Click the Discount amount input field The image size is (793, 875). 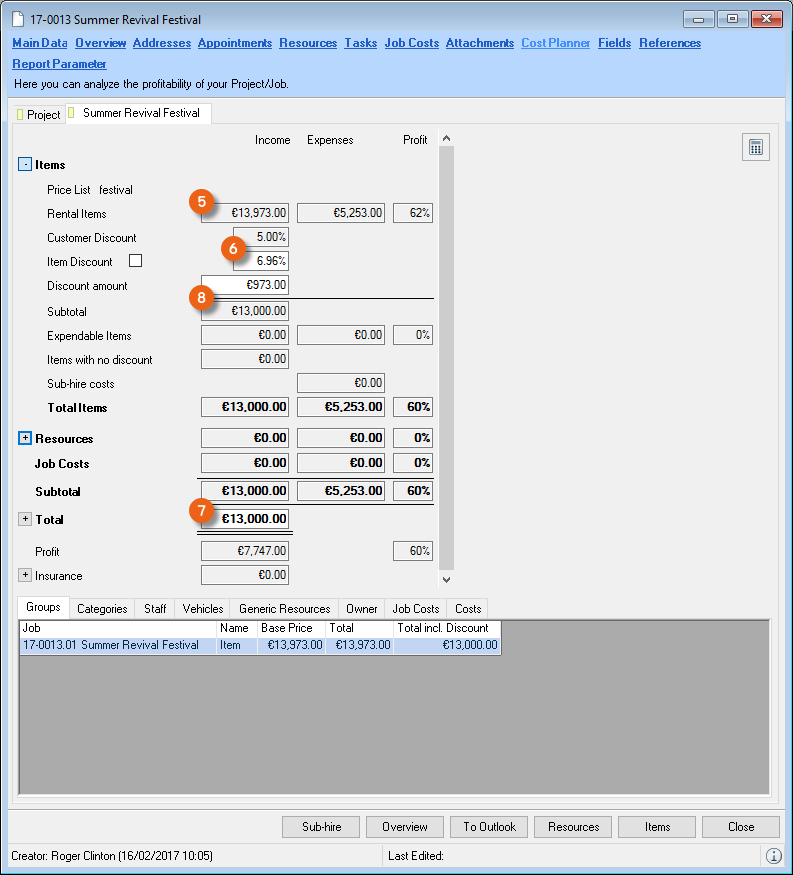tap(245, 286)
